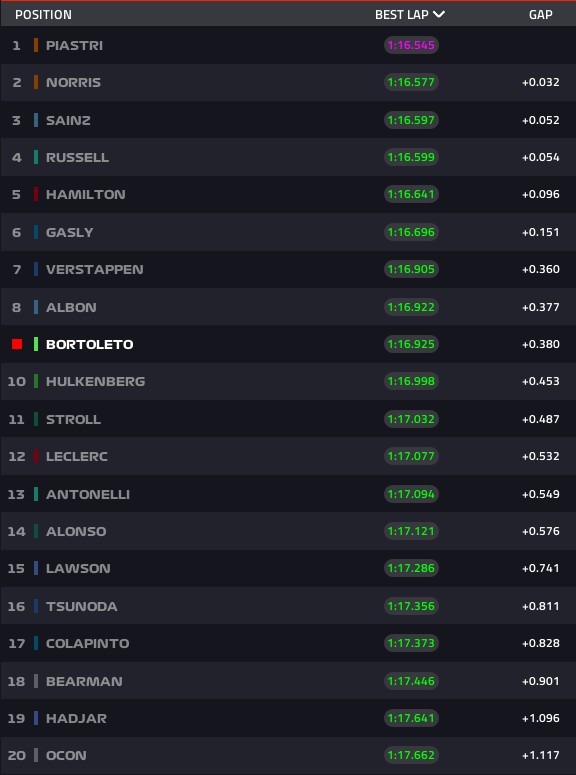This screenshot has width=576, height=775.
Task: Open Norris driver row
Action: tap(288, 82)
